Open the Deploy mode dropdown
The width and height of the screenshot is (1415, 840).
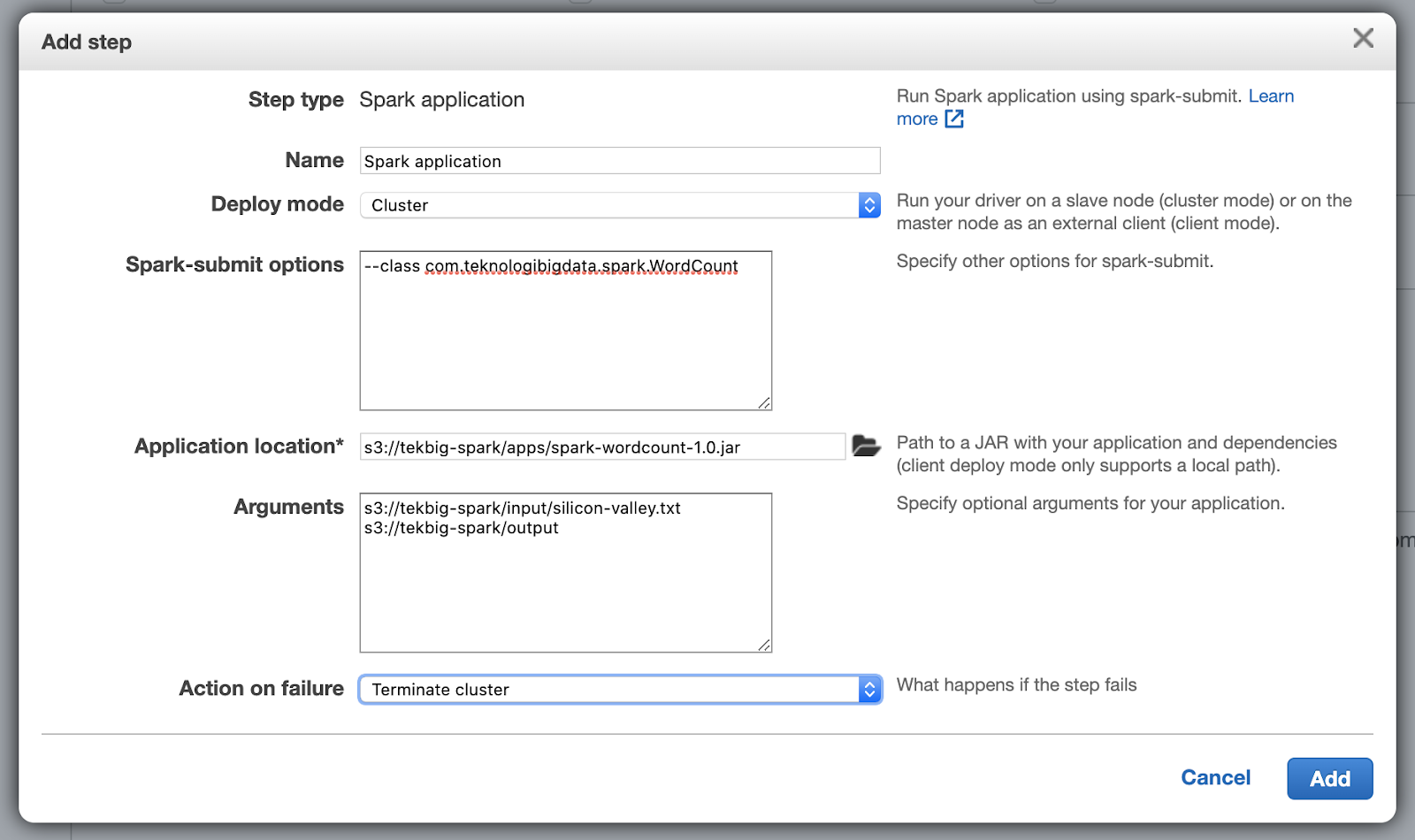[x=620, y=205]
